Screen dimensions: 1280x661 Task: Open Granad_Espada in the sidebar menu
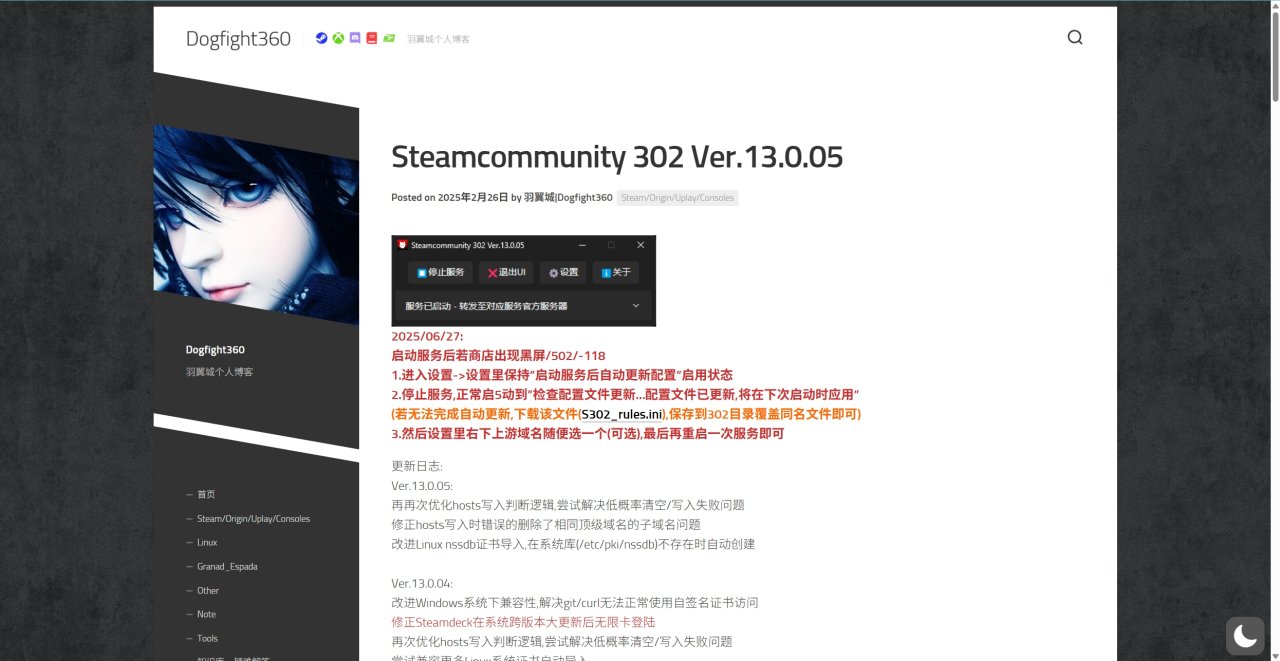pyautogui.click(x=227, y=566)
